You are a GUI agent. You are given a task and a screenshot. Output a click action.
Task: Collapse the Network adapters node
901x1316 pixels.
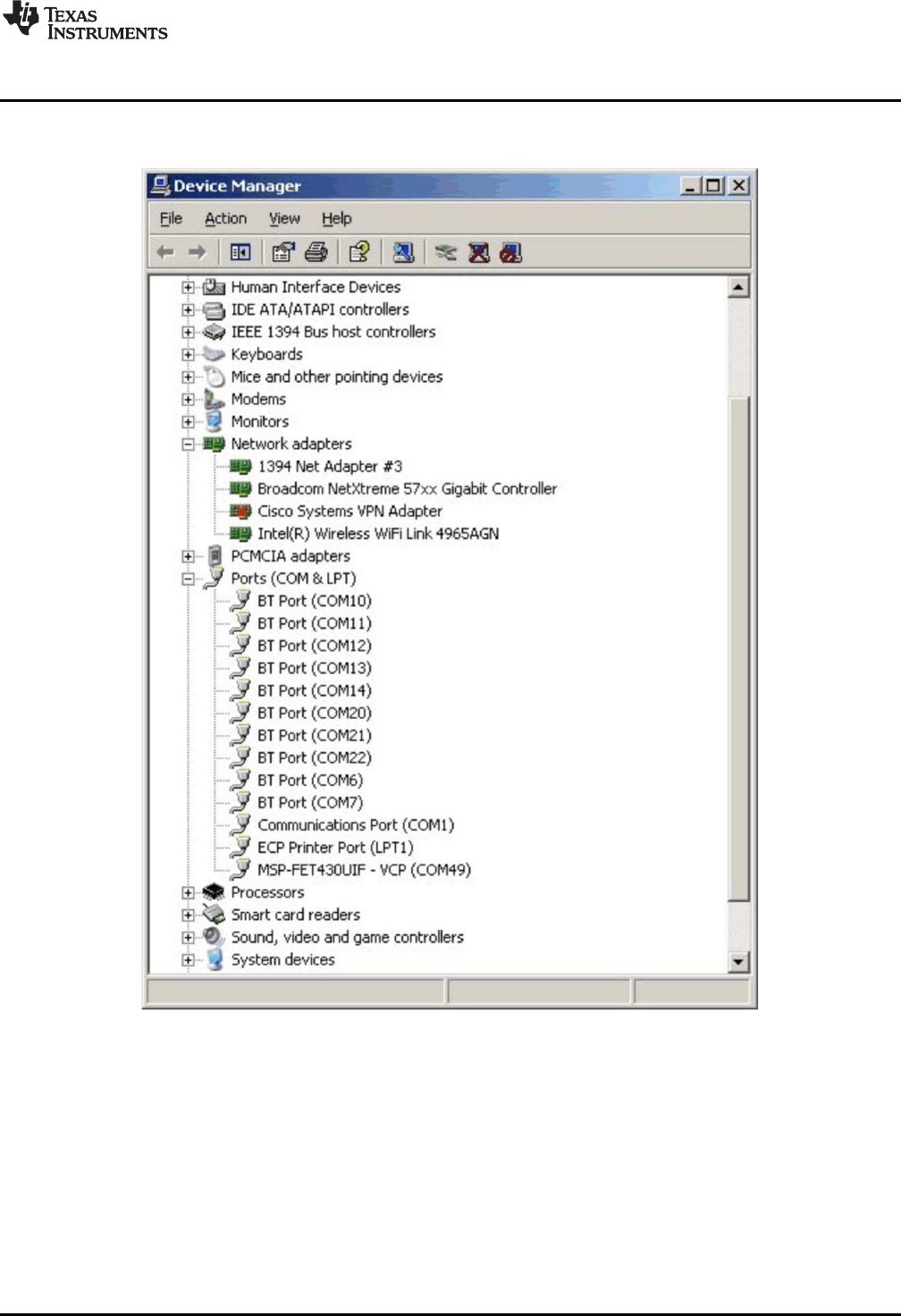188,443
